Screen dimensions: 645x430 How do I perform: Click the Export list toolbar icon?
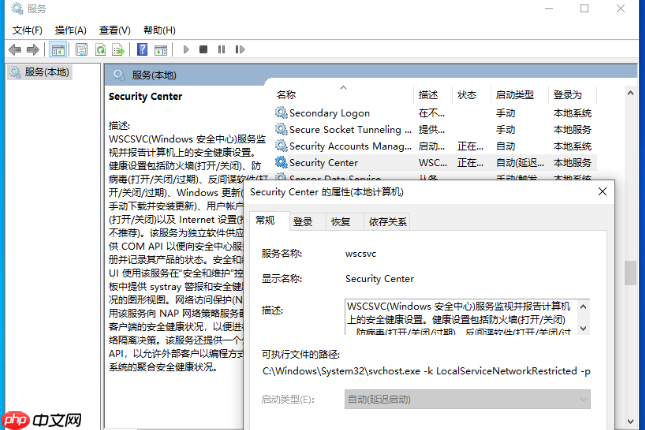tap(118, 50)
